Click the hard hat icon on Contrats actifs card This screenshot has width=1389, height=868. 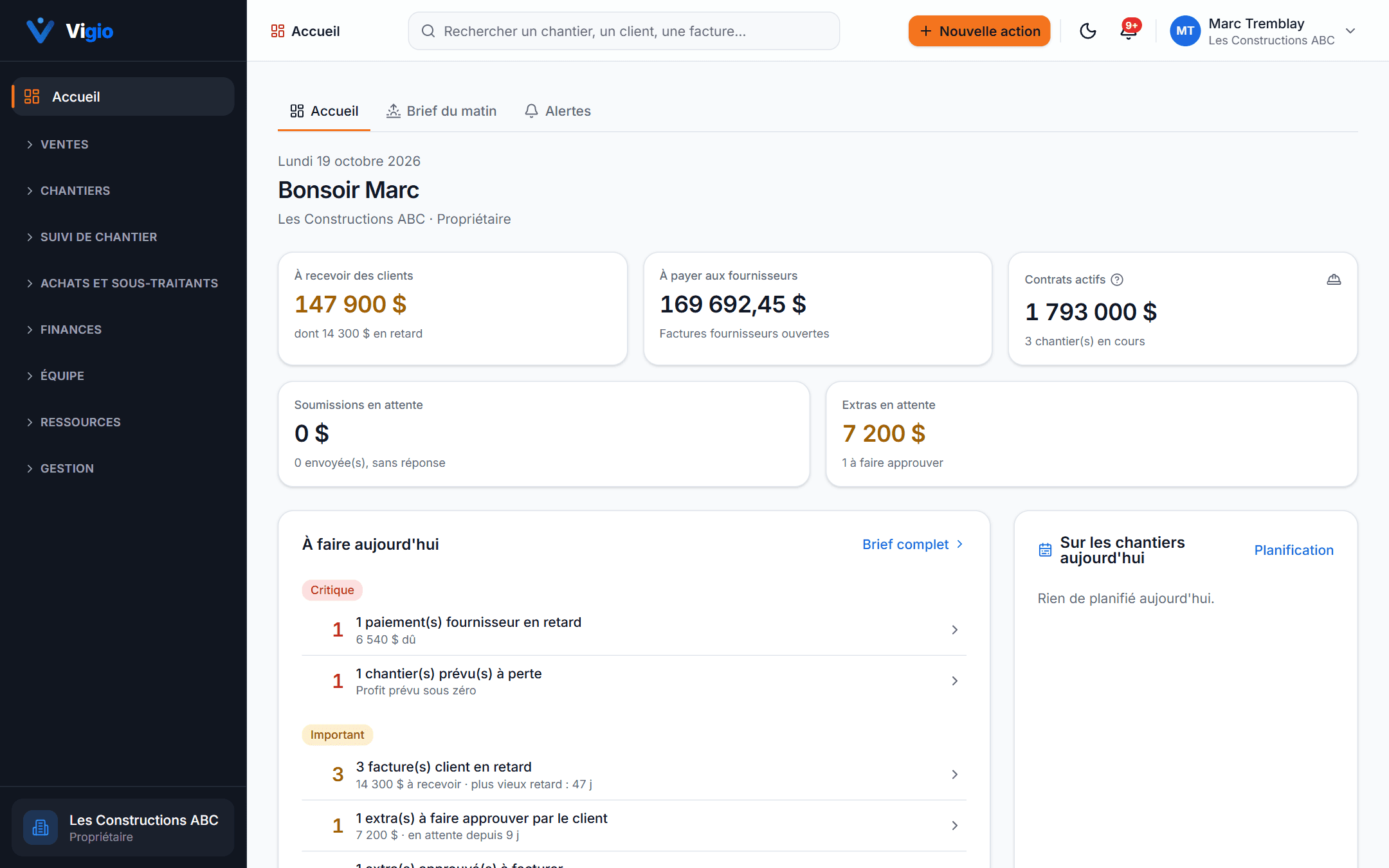(1334, 280)
